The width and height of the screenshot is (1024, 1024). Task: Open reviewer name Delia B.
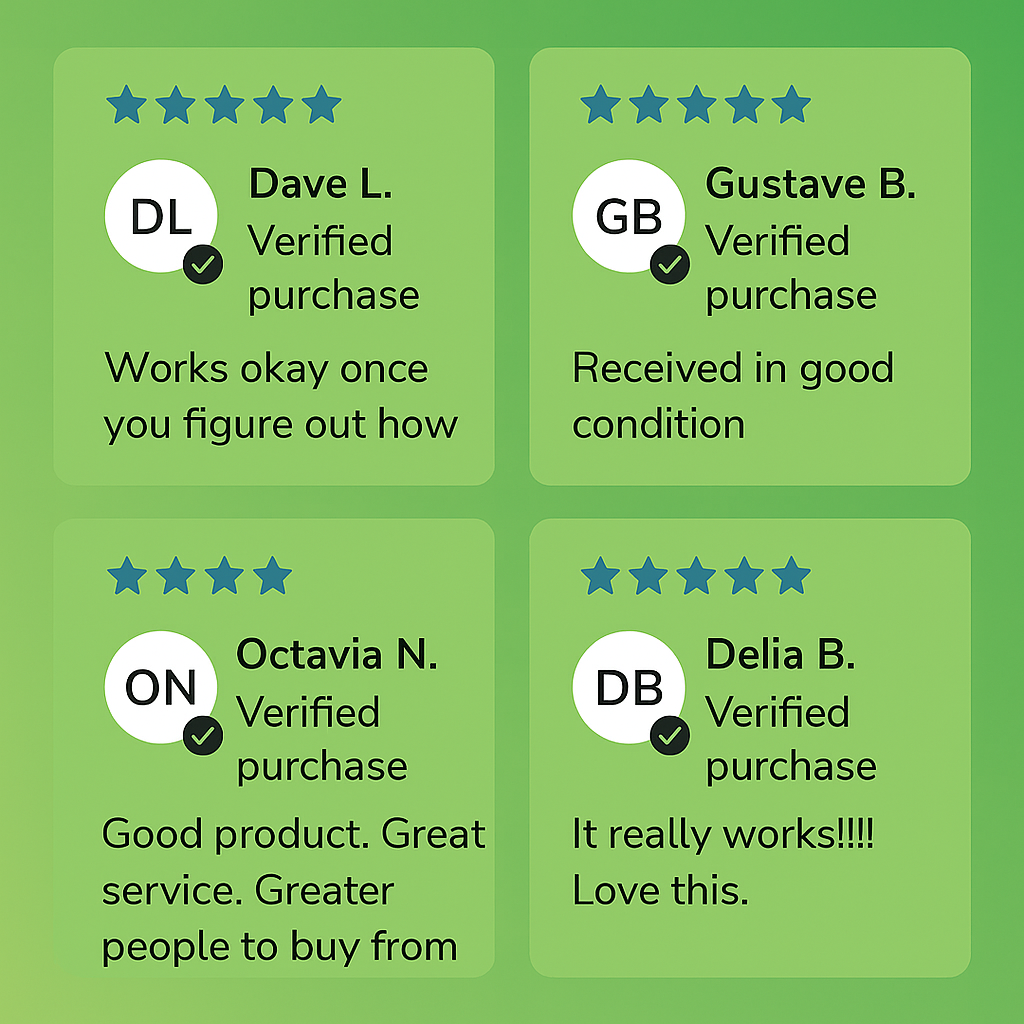780,655
